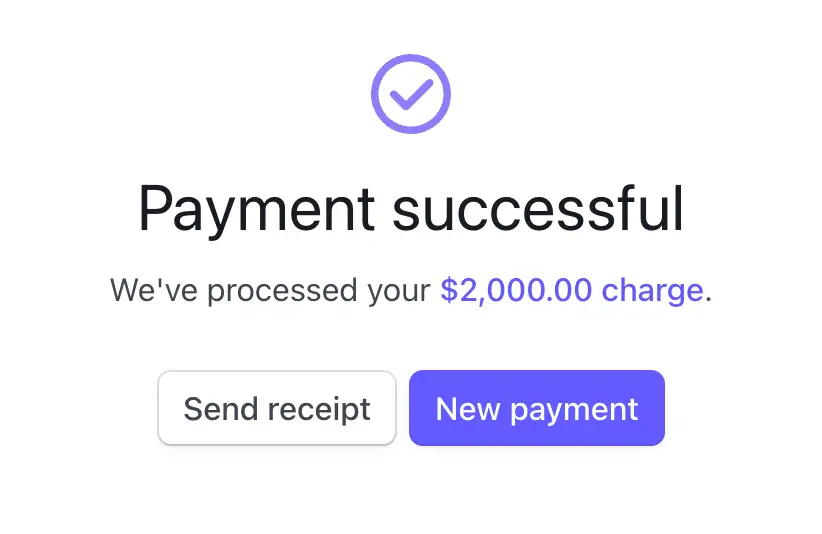Click the word "Payment" in the heading
Viewport: 822px width, 534px height.
click(256, 210)
